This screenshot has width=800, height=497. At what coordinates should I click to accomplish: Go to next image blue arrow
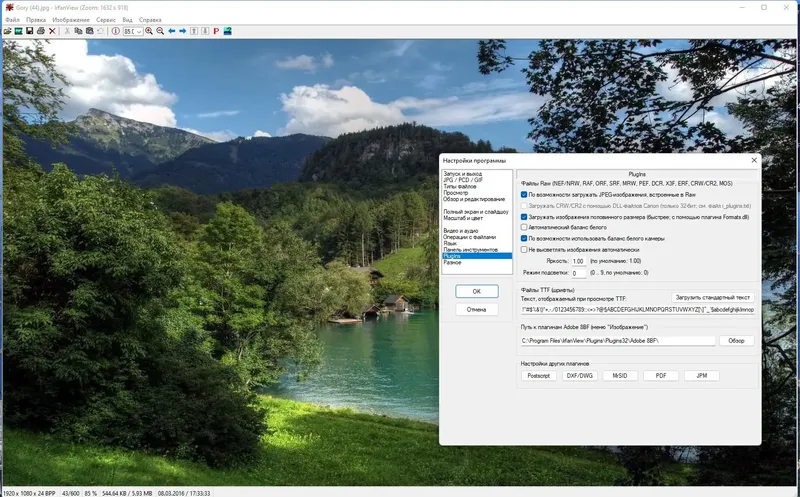(x=183, y=31)
